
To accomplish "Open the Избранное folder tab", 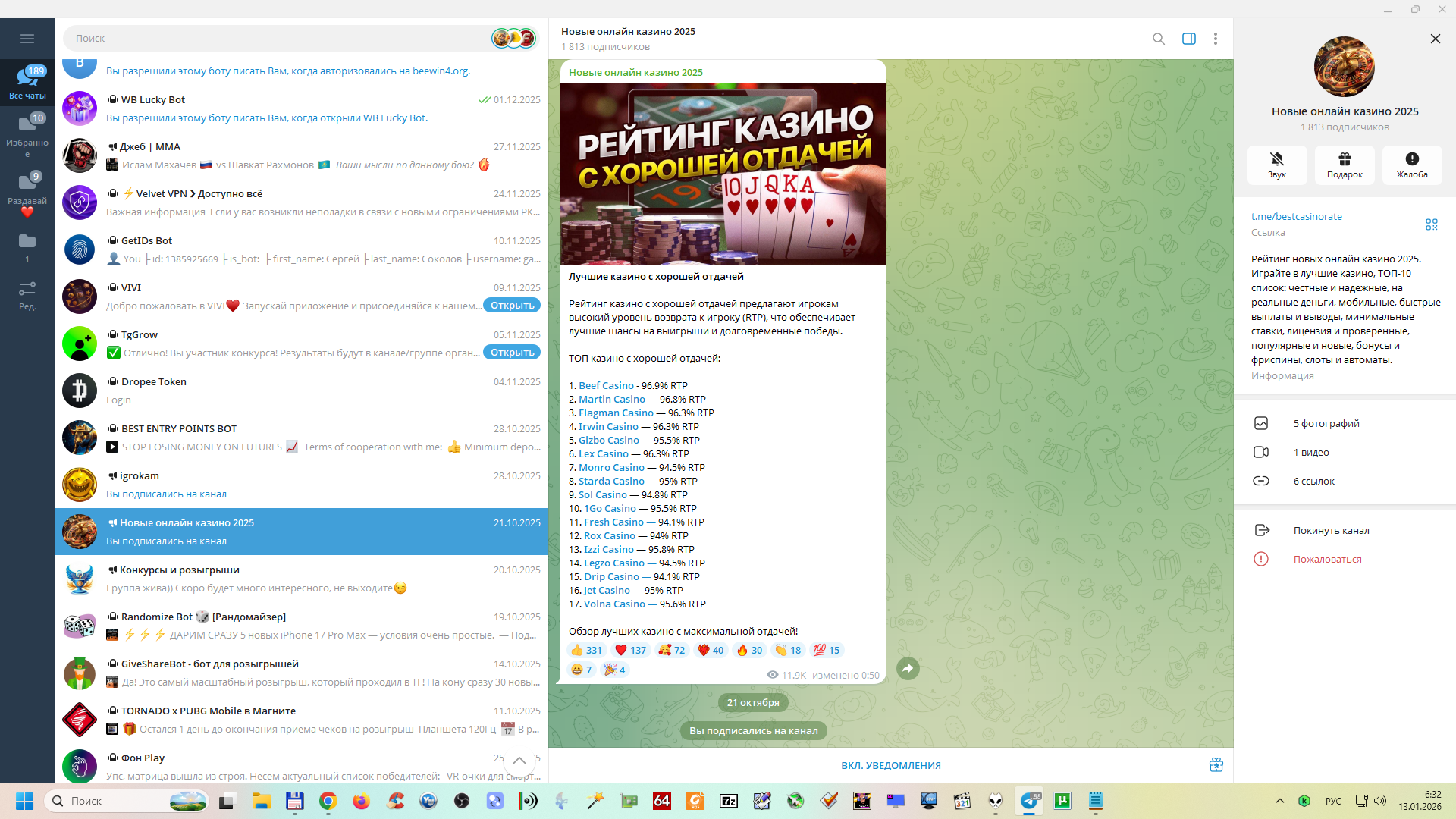I will 27,133.
